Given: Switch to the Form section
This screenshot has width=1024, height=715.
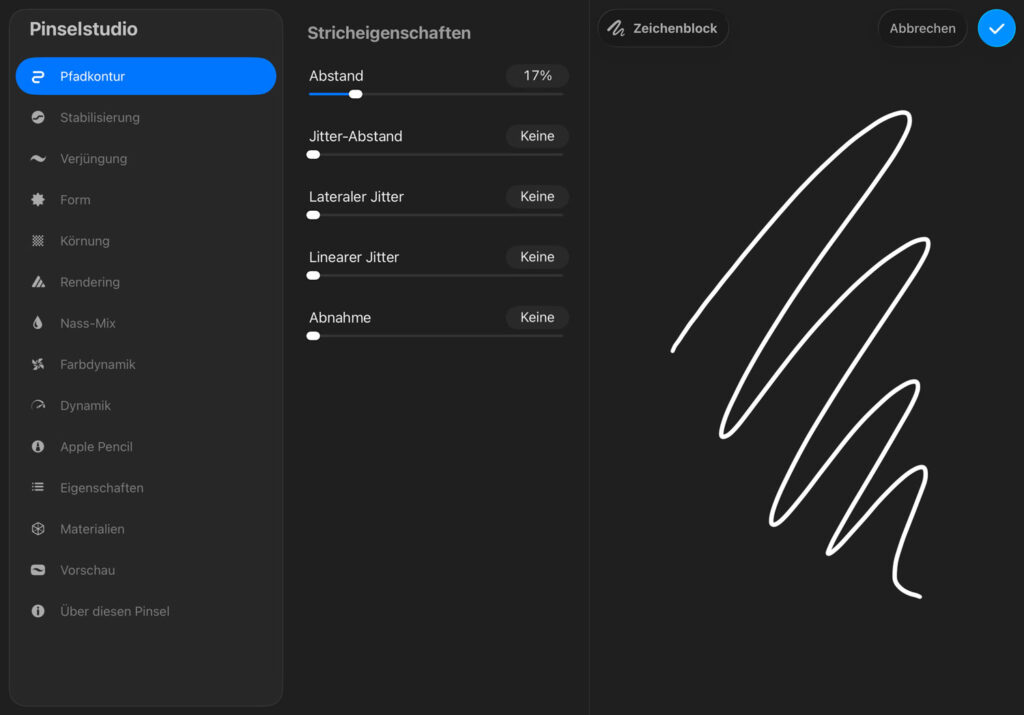Looking at the screenshot, I should 146,200.
